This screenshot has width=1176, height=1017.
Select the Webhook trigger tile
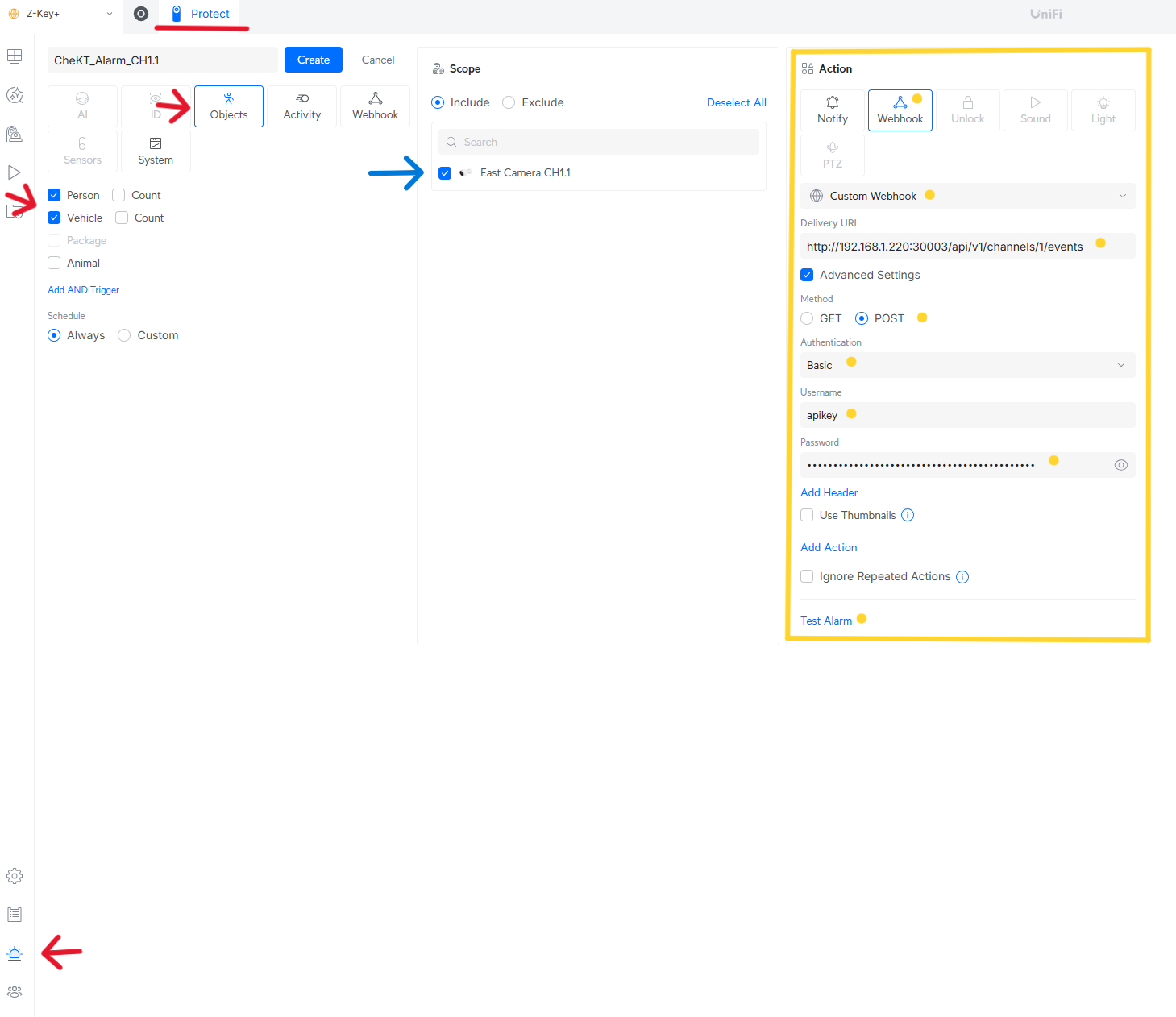(375, 106)
